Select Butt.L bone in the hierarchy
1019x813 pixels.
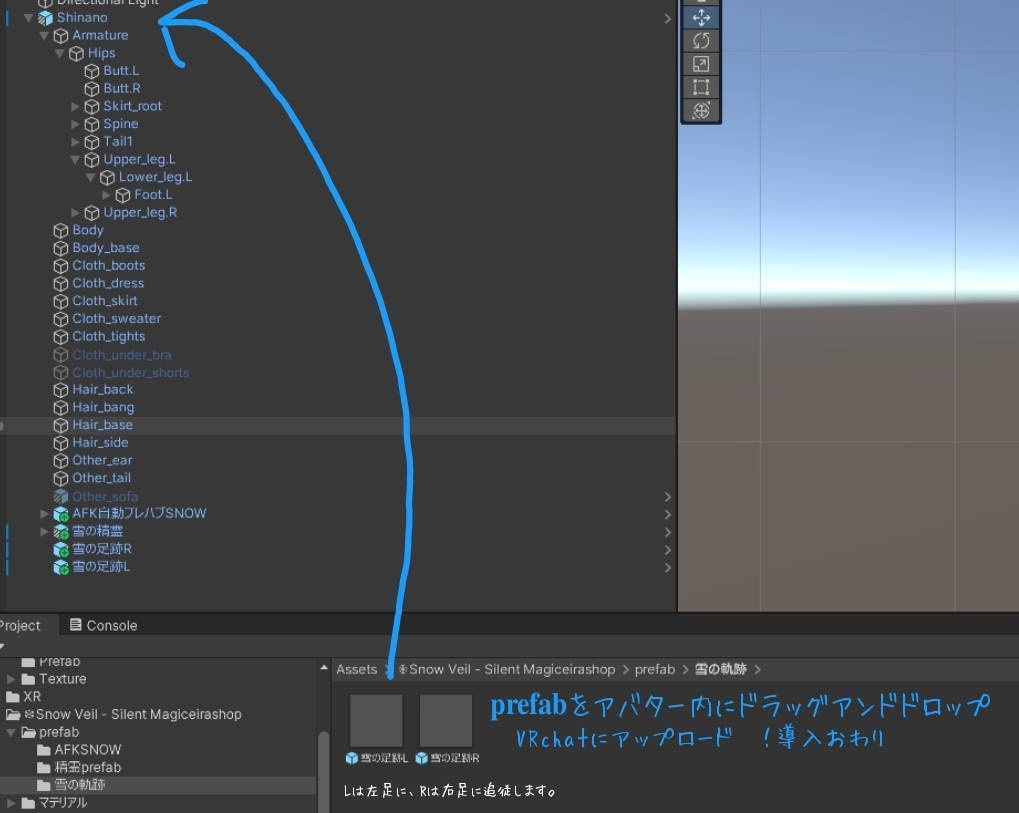121,71
